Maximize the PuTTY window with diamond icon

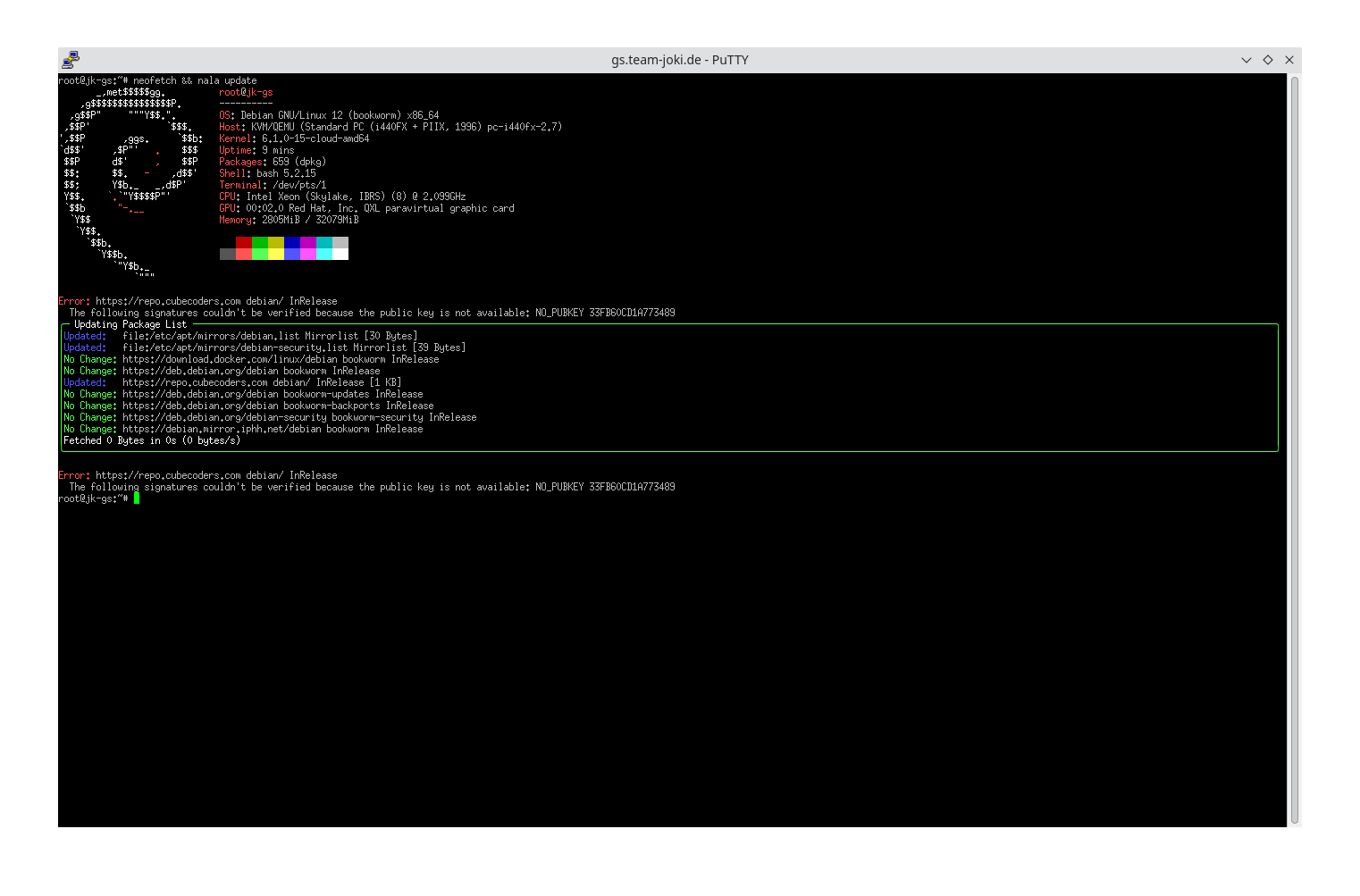click(1268, 60)
